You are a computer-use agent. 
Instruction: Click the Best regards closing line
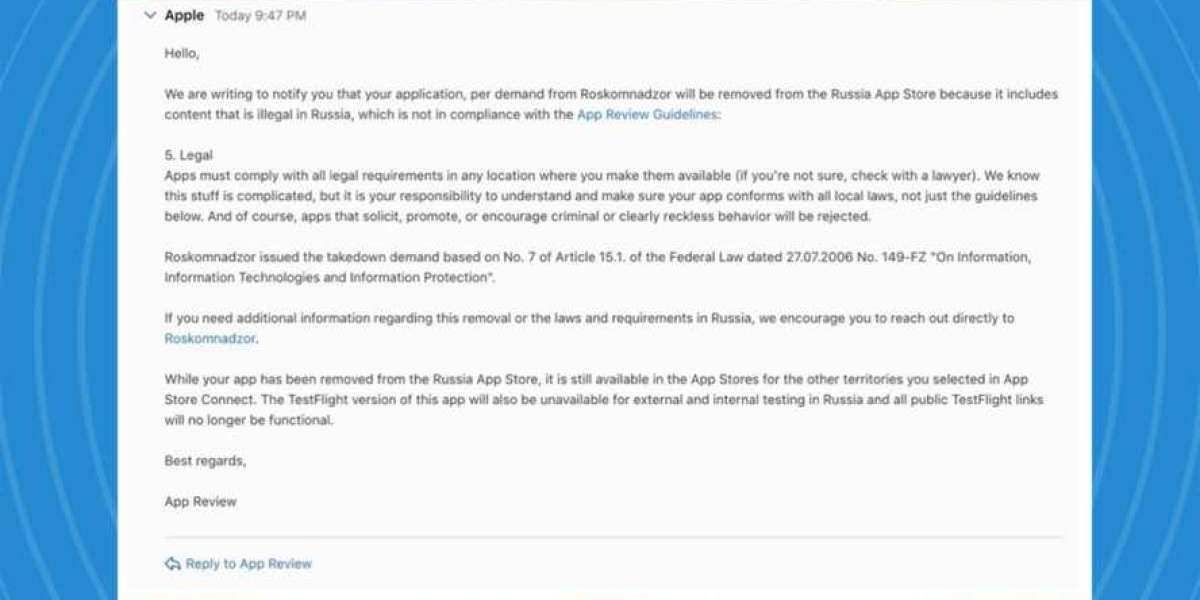[205, 461]
